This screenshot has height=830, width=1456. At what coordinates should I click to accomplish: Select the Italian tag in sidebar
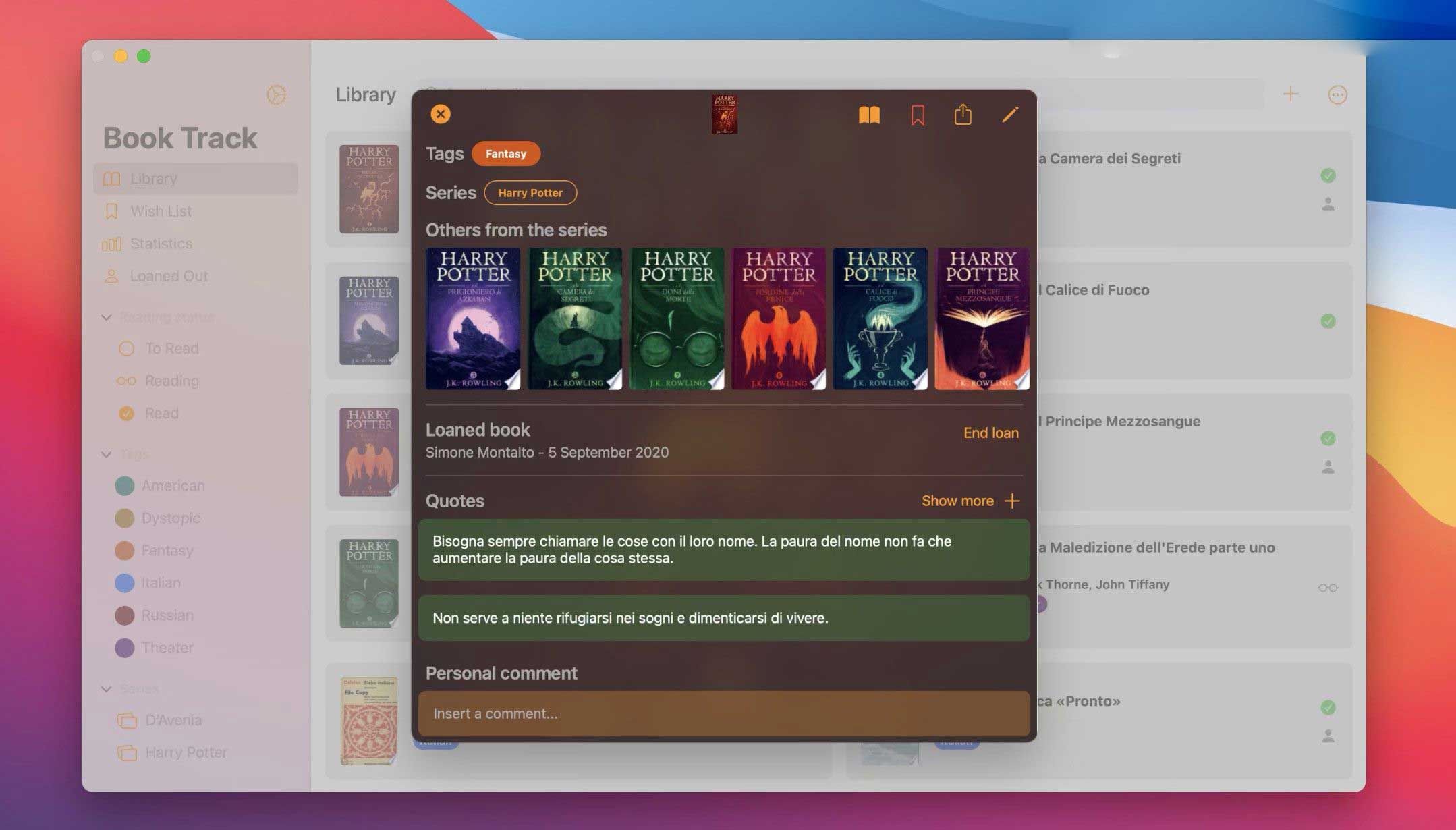[x=148, y=583]
